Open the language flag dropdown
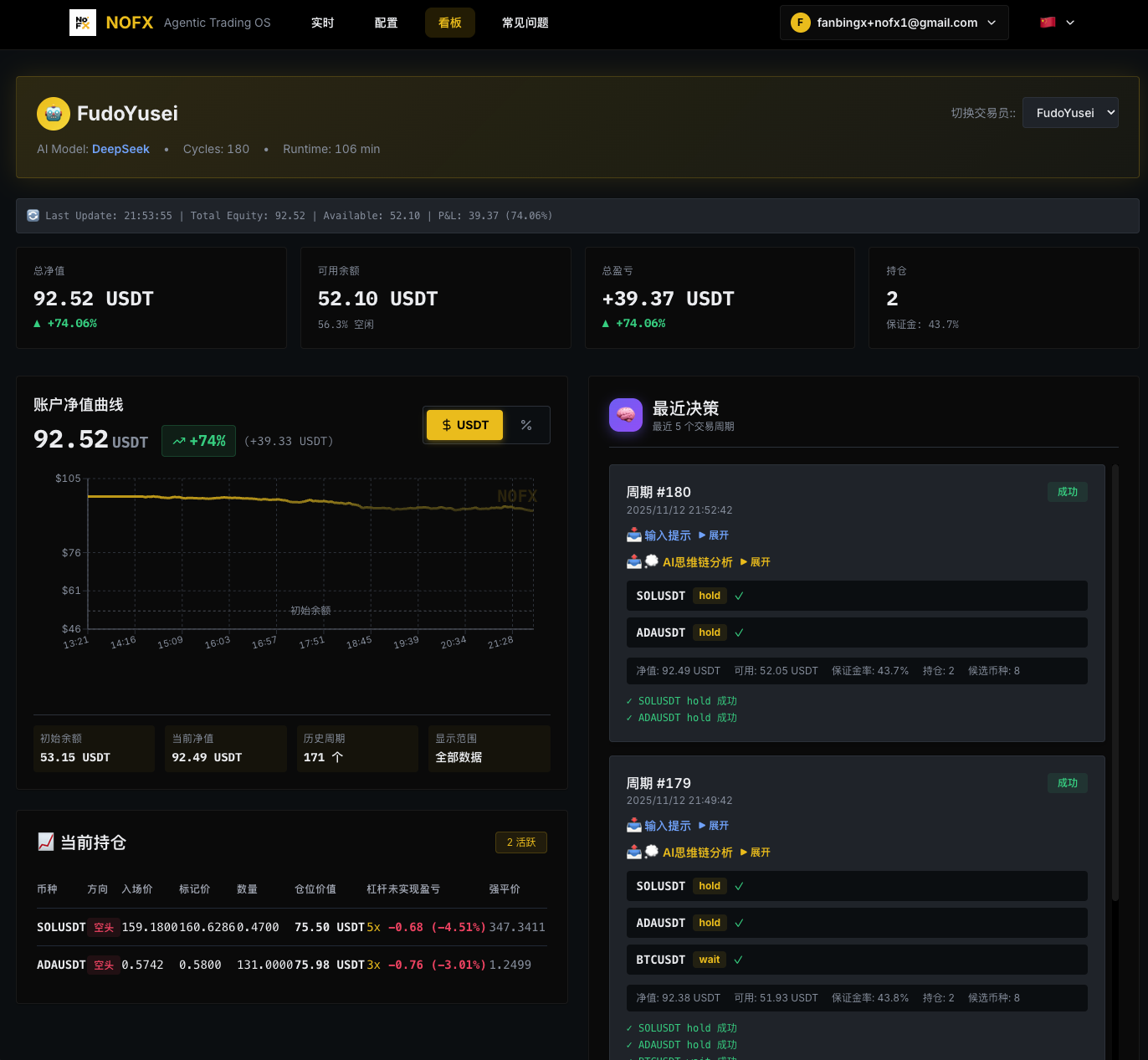The width and height of the screenshot is (1148, 1060). pyautogui.click(x=1057, y=23)
